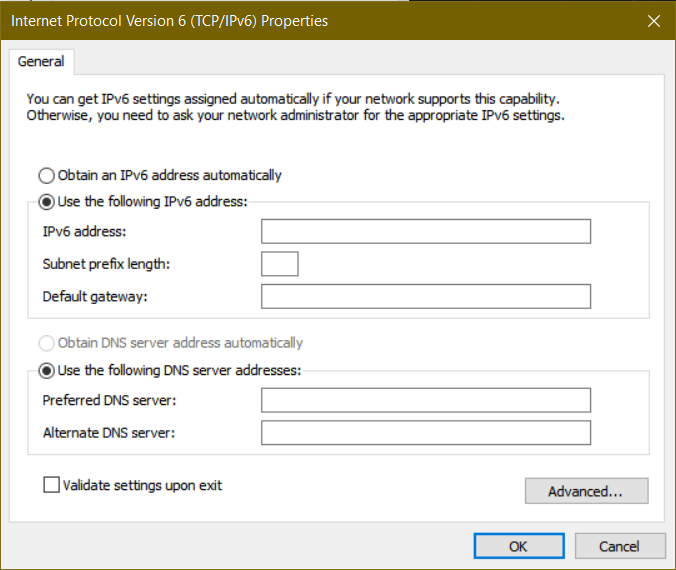Screen dimensions: 676x570
Task: Click the Cancel button
Action: point(620,546)
